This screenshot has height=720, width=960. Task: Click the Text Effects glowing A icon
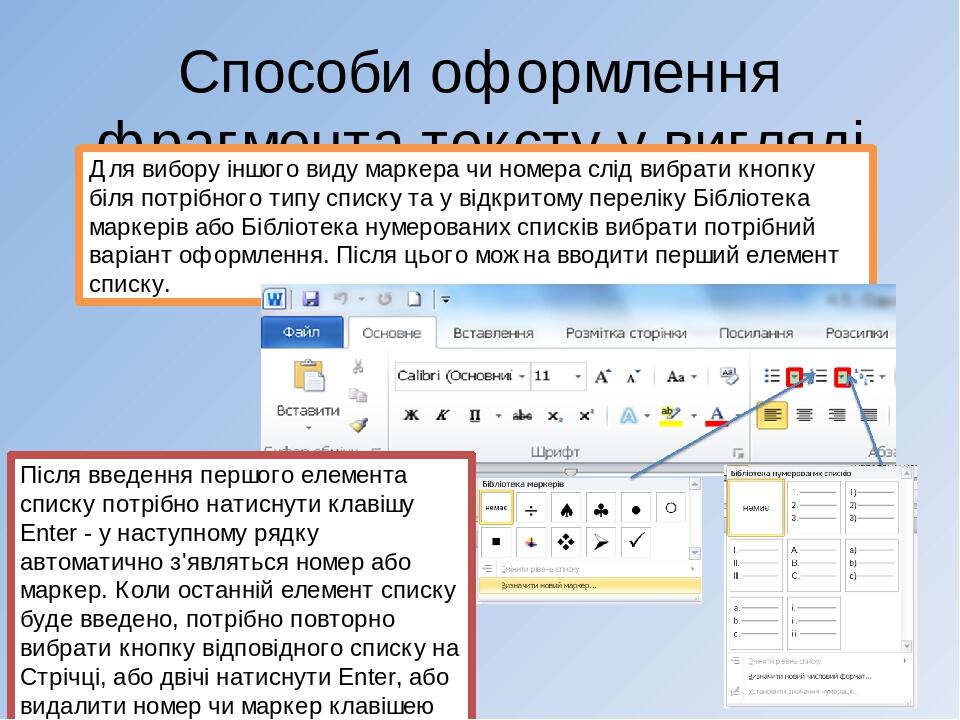[629, 416]
